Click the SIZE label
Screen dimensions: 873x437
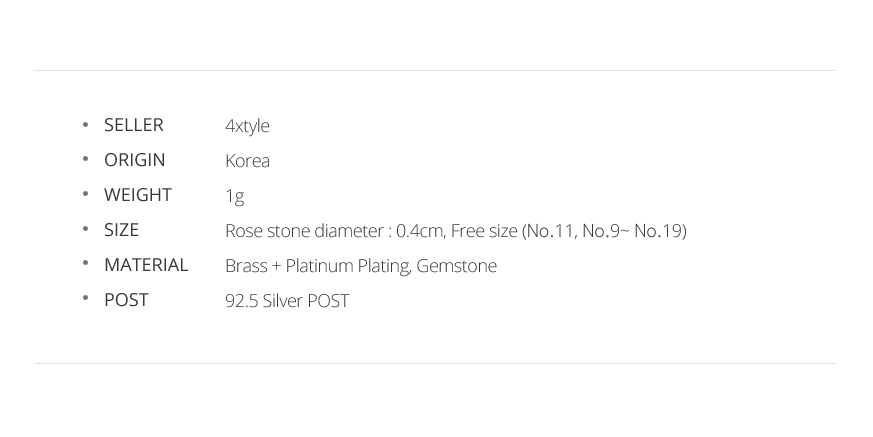tap(121, 230)
